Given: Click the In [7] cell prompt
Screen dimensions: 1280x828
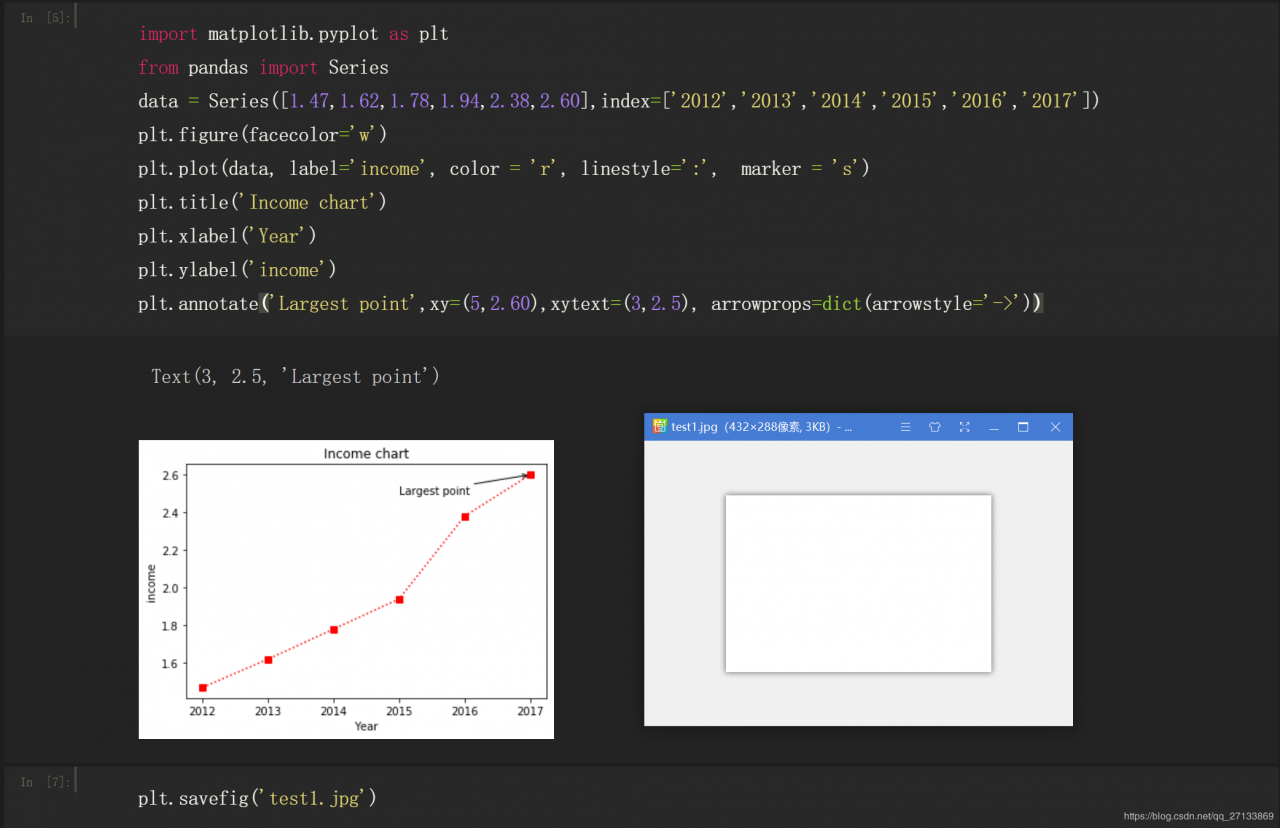Looking at the screenshot, I should 45,782.
